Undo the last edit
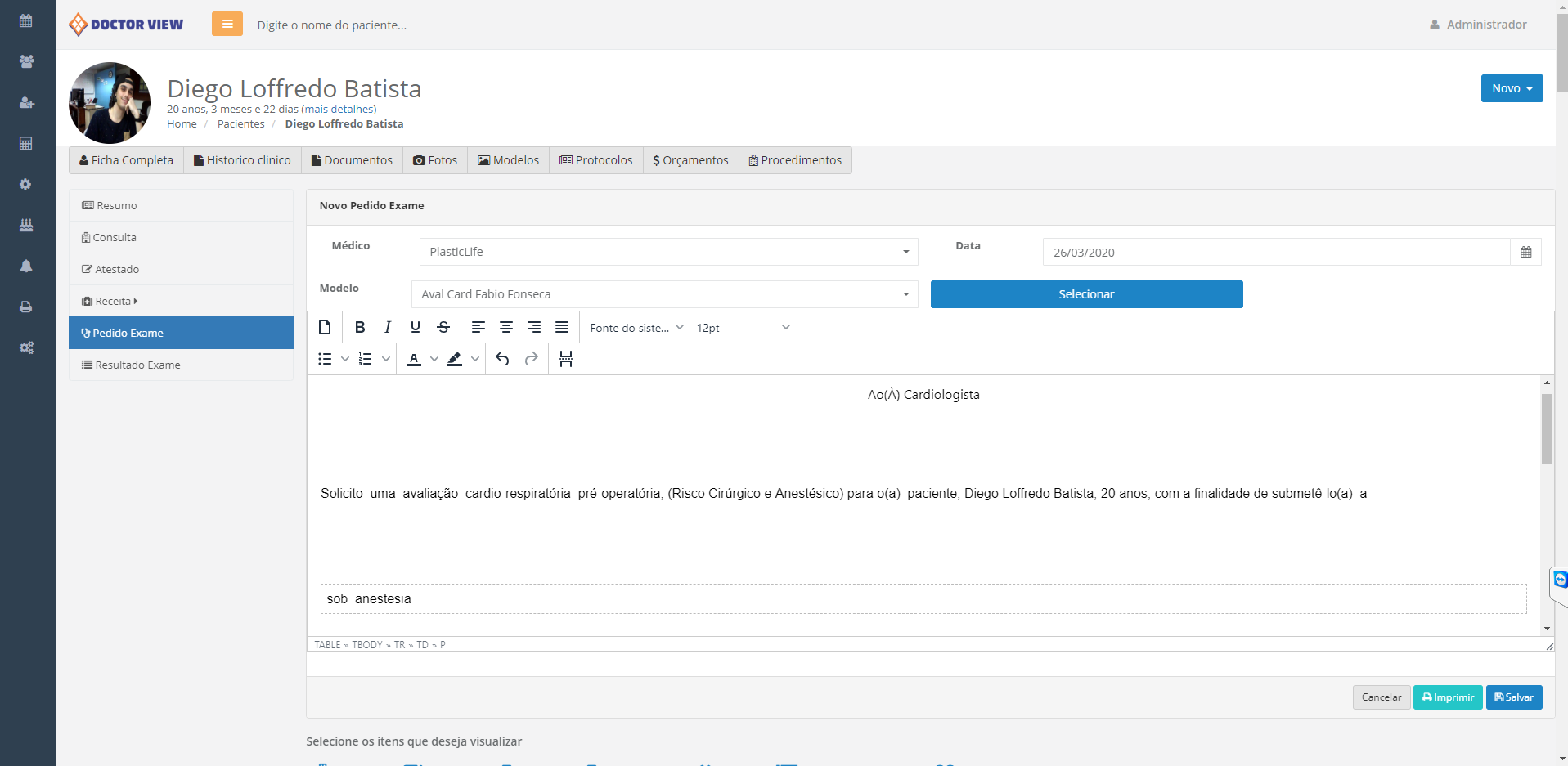This screenshot has width=1568, height=766. [x=502, y=359]
